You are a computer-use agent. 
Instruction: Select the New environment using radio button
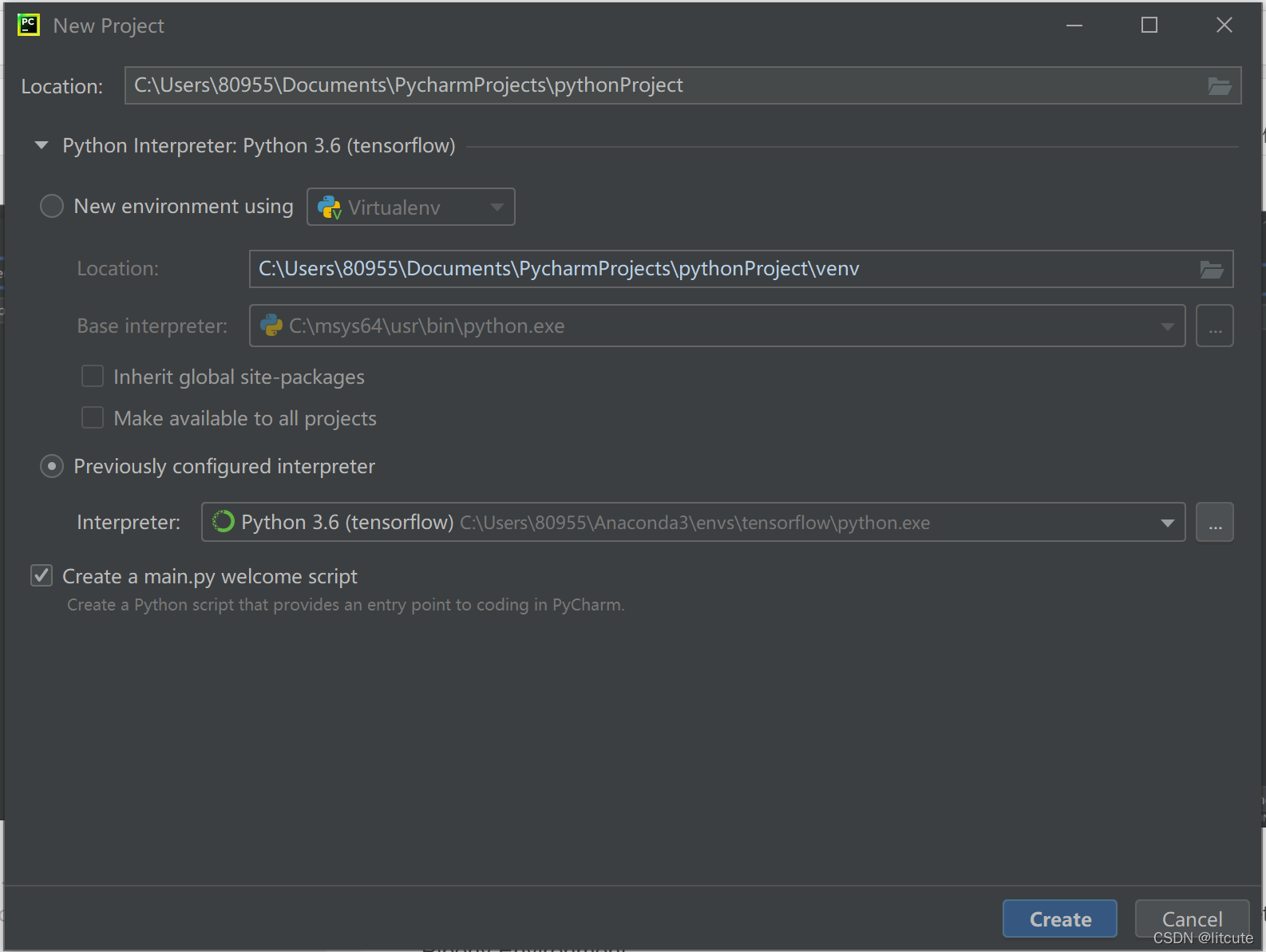[52, 207]
